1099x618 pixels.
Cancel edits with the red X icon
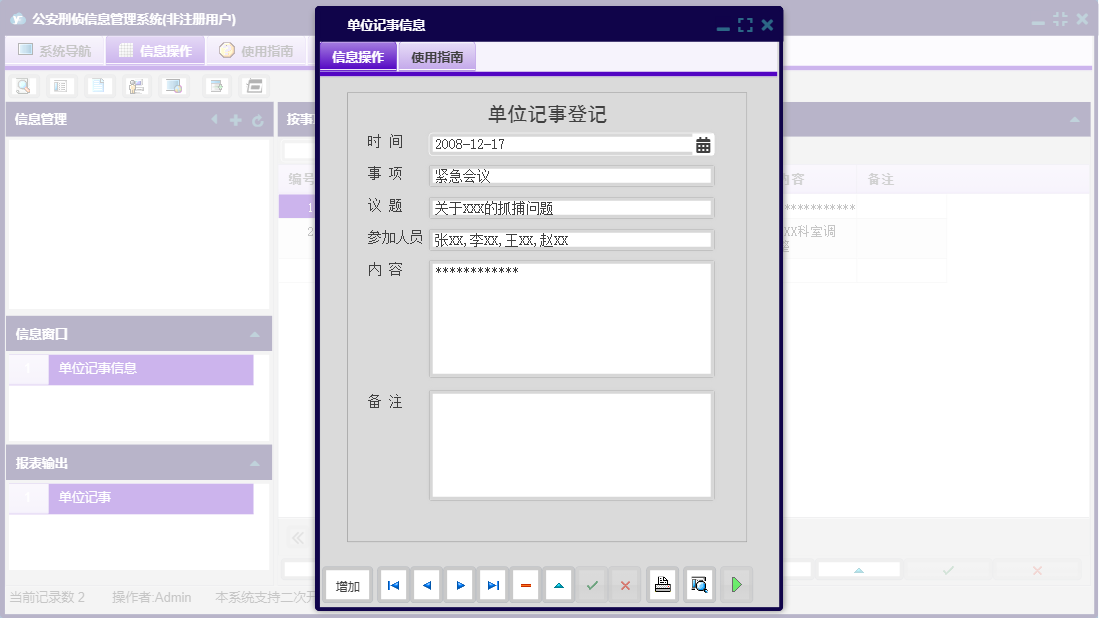[625, 585]
